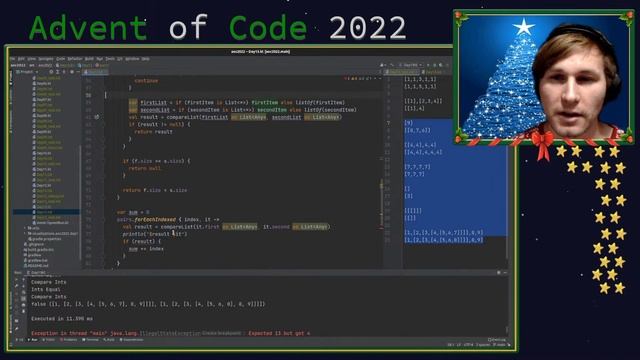Image resolution: width=640 pixels, height=360 pixels.
Task: Open the Navigate menu
Action: pos(46,59)
